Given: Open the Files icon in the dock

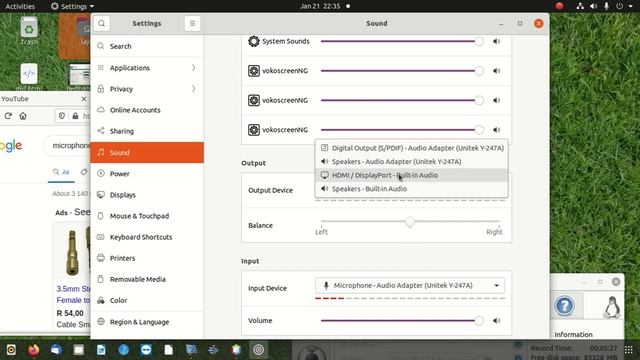Looking at the screenshot, I should pyautogui.click(x=79, y=350).
